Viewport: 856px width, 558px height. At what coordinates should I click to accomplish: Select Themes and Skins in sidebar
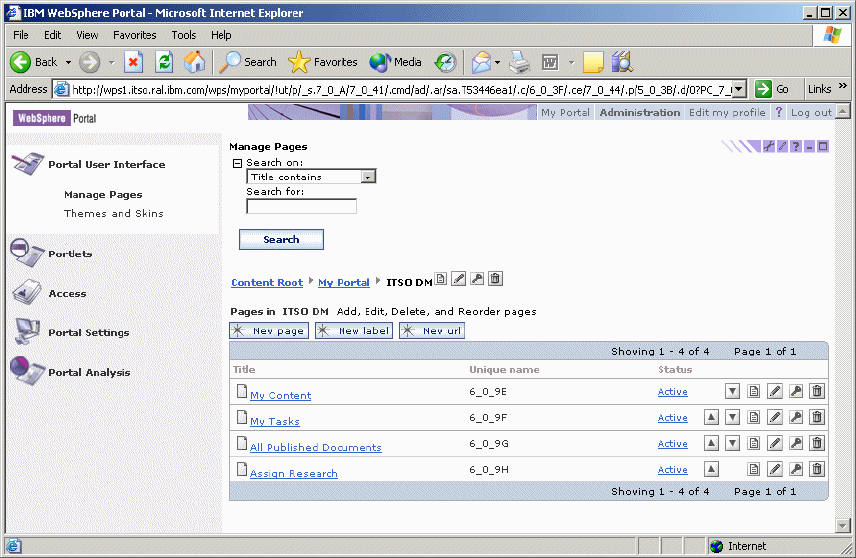tap(113, 214)
